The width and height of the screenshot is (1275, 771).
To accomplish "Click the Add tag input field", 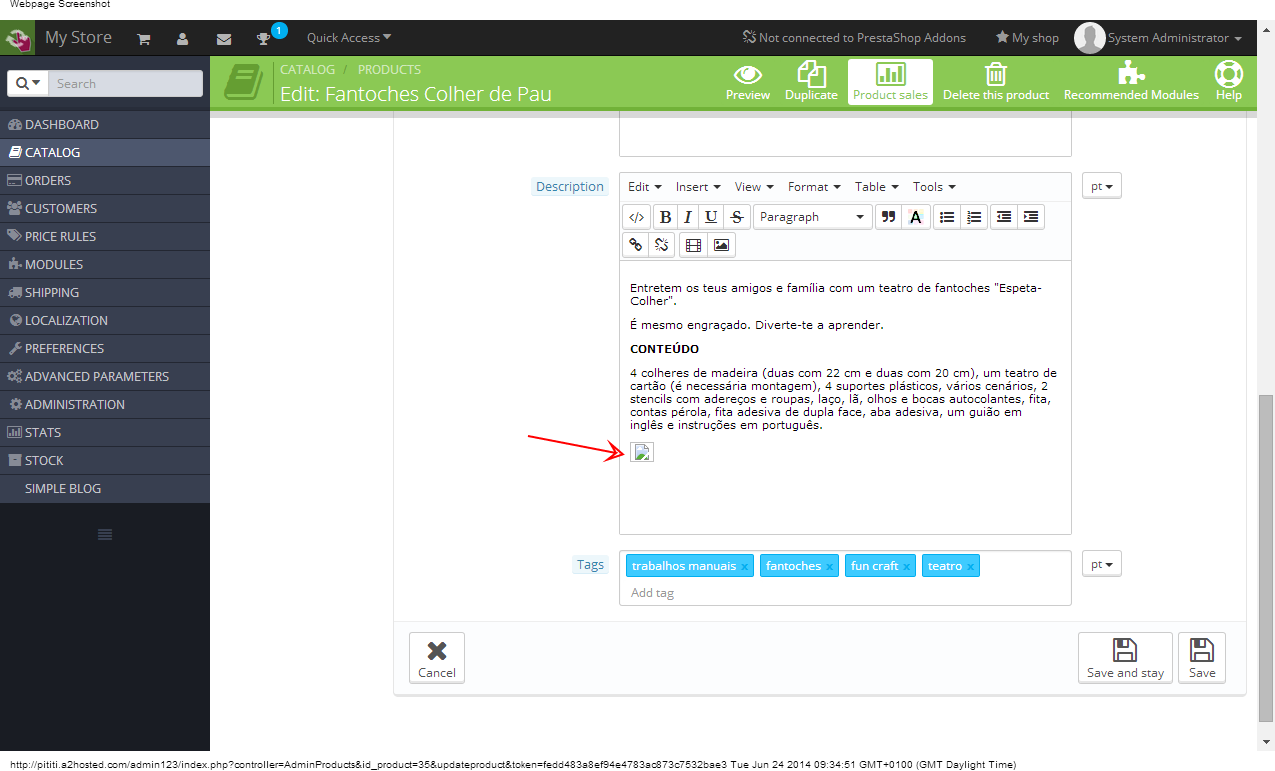I will (x=845, y=593).
